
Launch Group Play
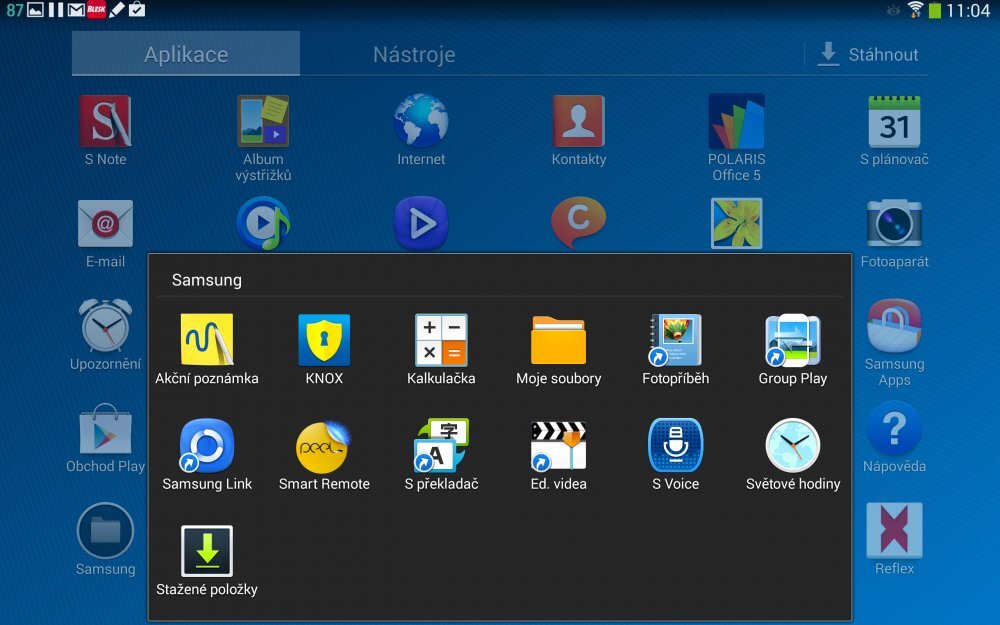(x=792, y=340)
